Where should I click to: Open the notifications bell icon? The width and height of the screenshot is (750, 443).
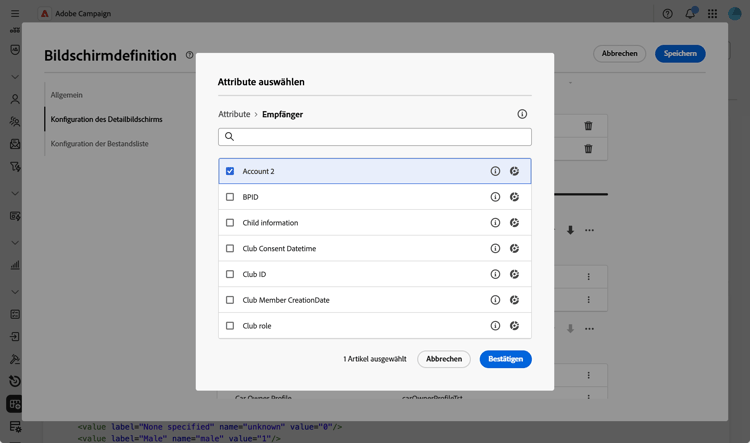point(690,14)
